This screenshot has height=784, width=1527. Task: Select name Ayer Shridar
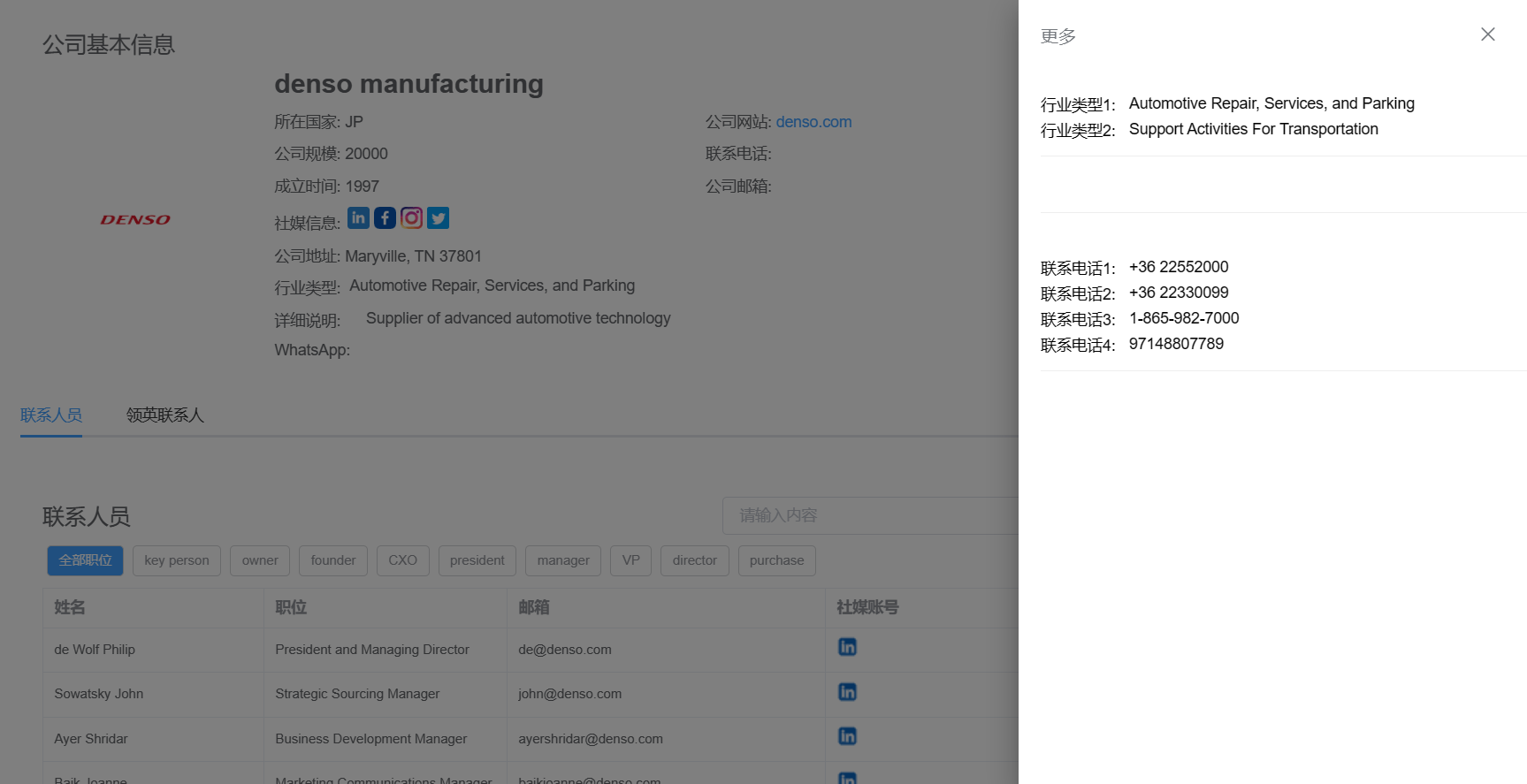pyautogui.click(x=91, y=739)
